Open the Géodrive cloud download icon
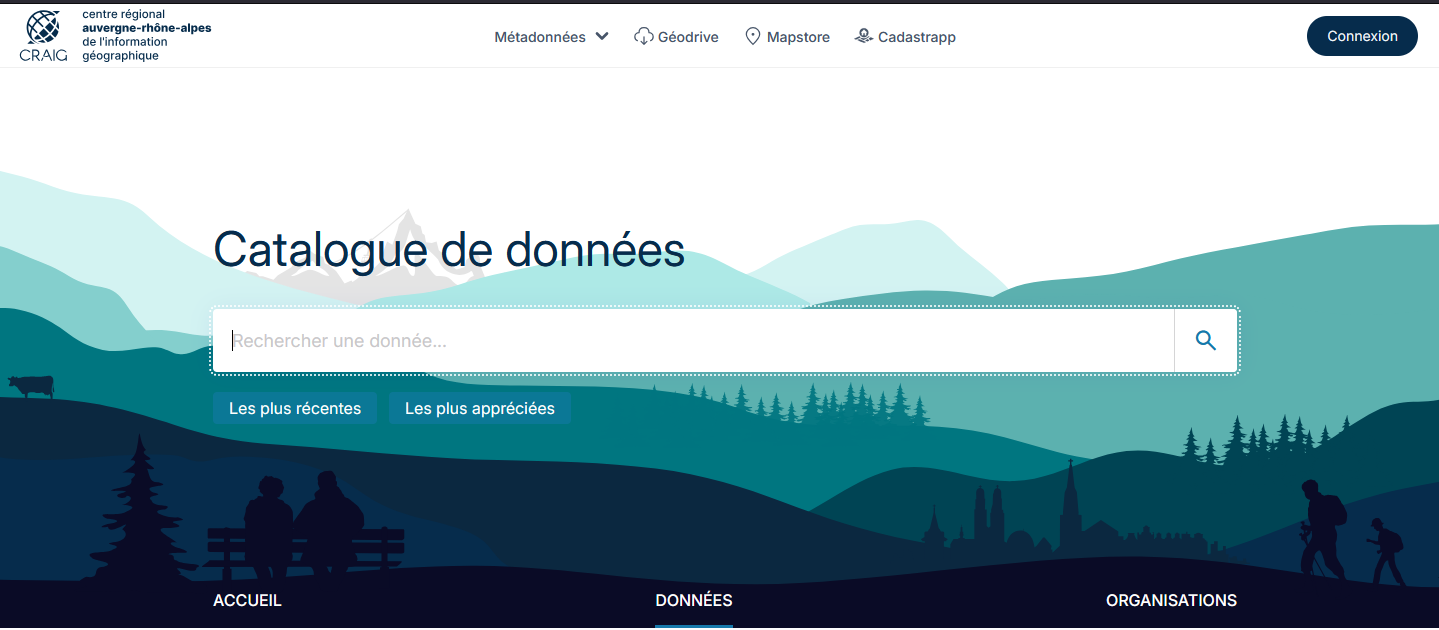The height and width of the screenshot is (630, 1439). pos(644,37)
